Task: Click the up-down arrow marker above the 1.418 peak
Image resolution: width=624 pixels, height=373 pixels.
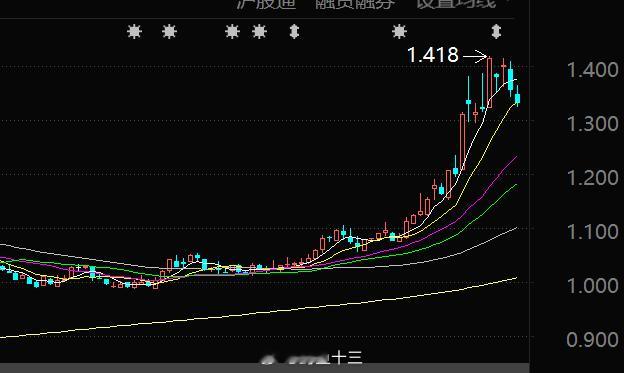Action: (496, 31)
